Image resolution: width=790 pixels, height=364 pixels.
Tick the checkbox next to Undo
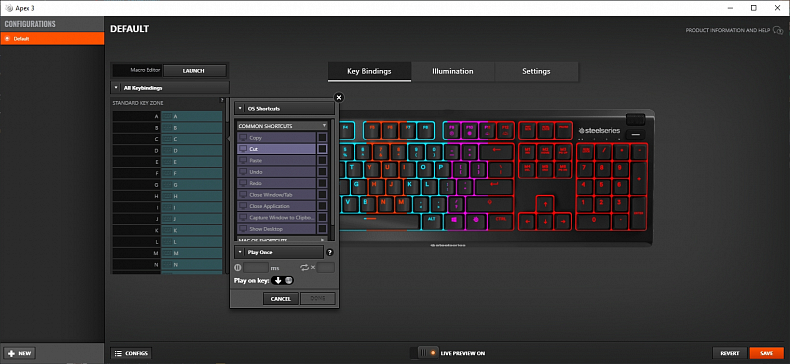(x=322, y=171)
